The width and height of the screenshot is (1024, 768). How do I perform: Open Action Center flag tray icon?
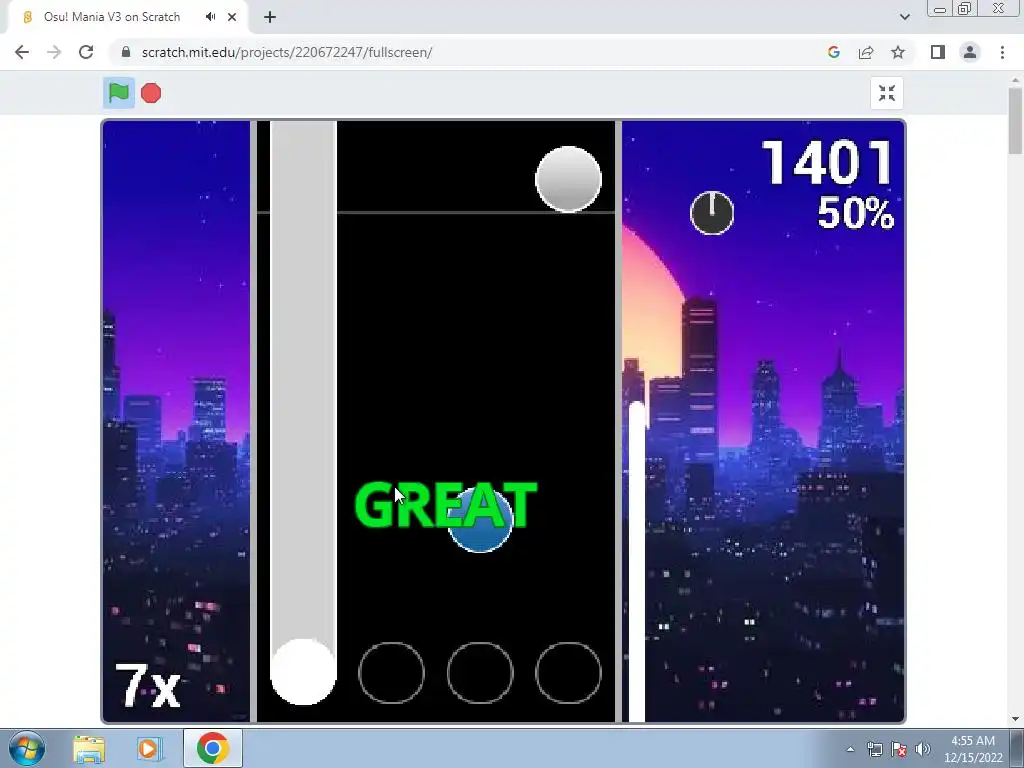coord(899,749)
